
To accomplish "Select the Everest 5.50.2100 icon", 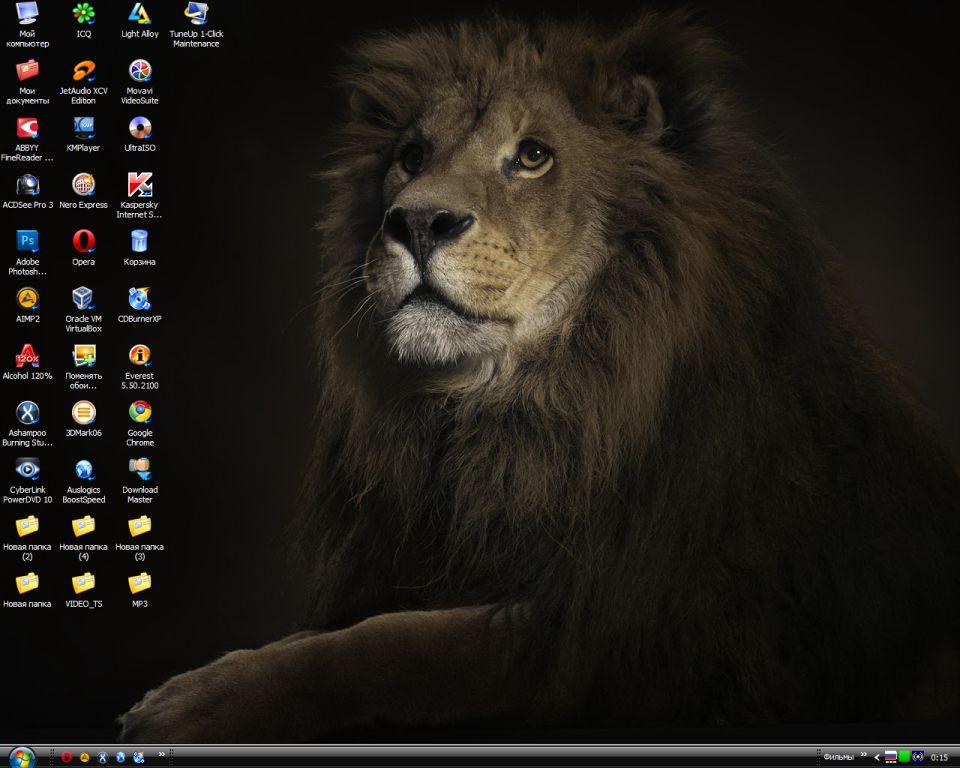I will pos(140,356).
